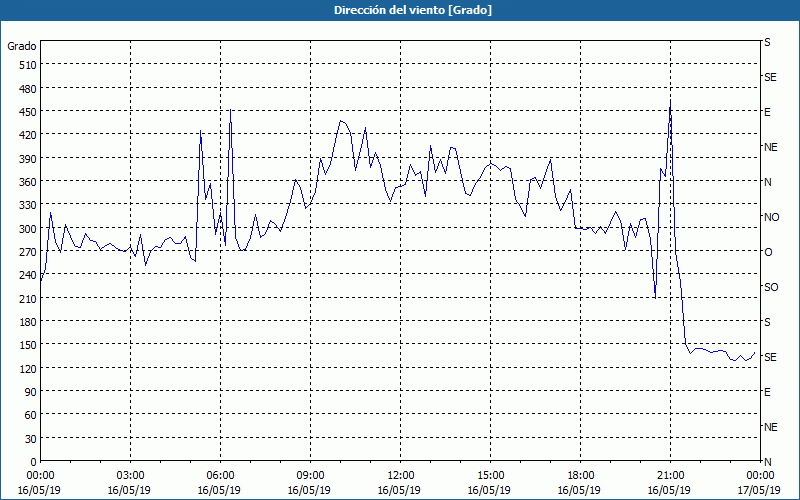Click the 'O' compass direction label
Image resolution: width=800 pixels, height=500 pixels.
[x=768, y=253]
